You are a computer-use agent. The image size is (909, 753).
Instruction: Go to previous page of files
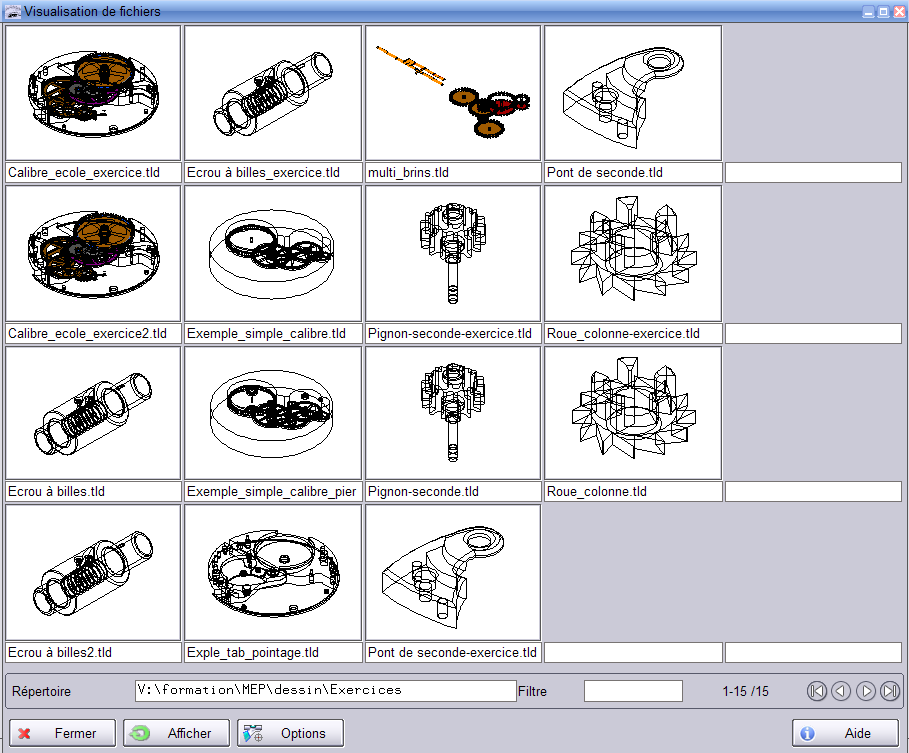pyautogui.click(x=841, y=691)
